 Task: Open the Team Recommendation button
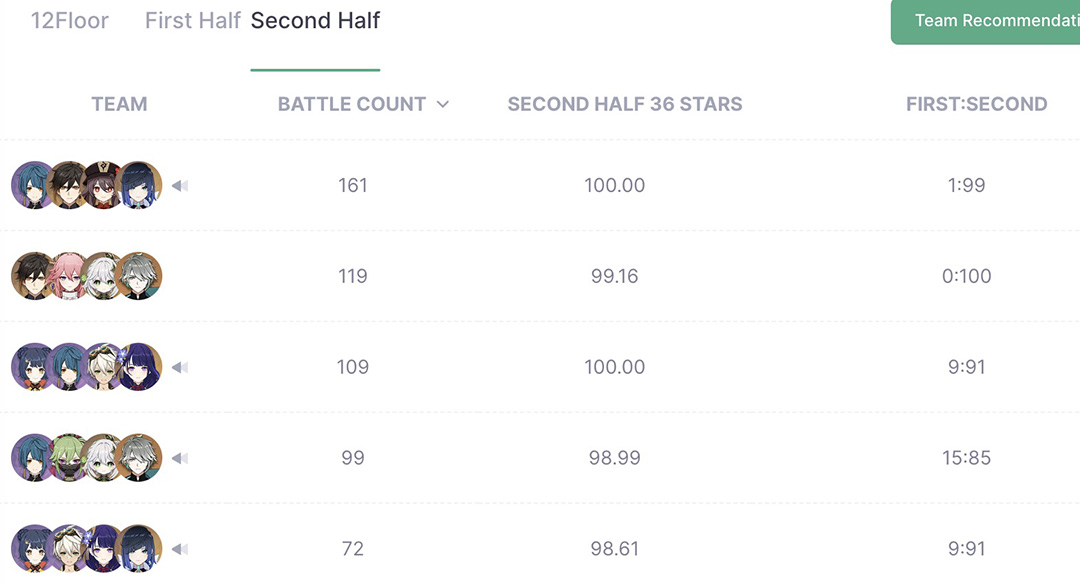(x=986, y=21)
